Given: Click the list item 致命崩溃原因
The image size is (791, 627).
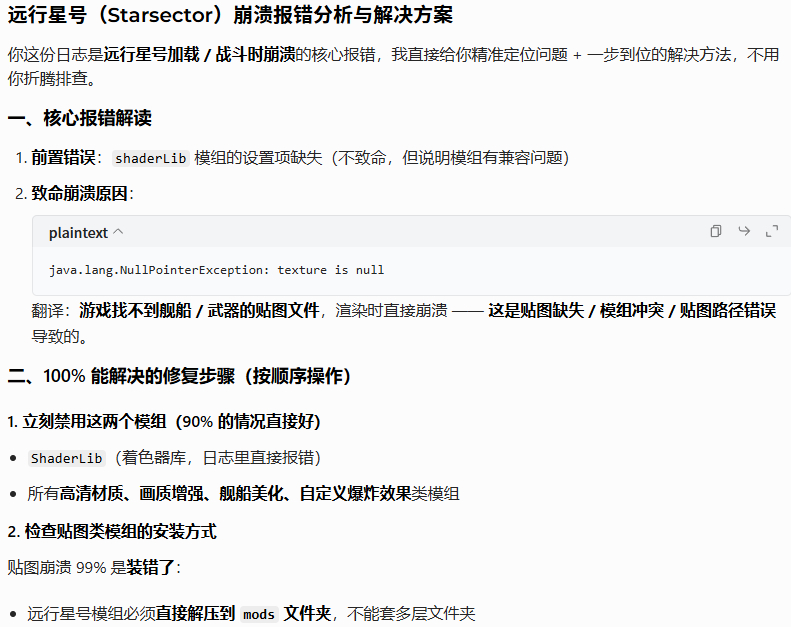Looking at the screenshot, I should (x=75, y=193).
